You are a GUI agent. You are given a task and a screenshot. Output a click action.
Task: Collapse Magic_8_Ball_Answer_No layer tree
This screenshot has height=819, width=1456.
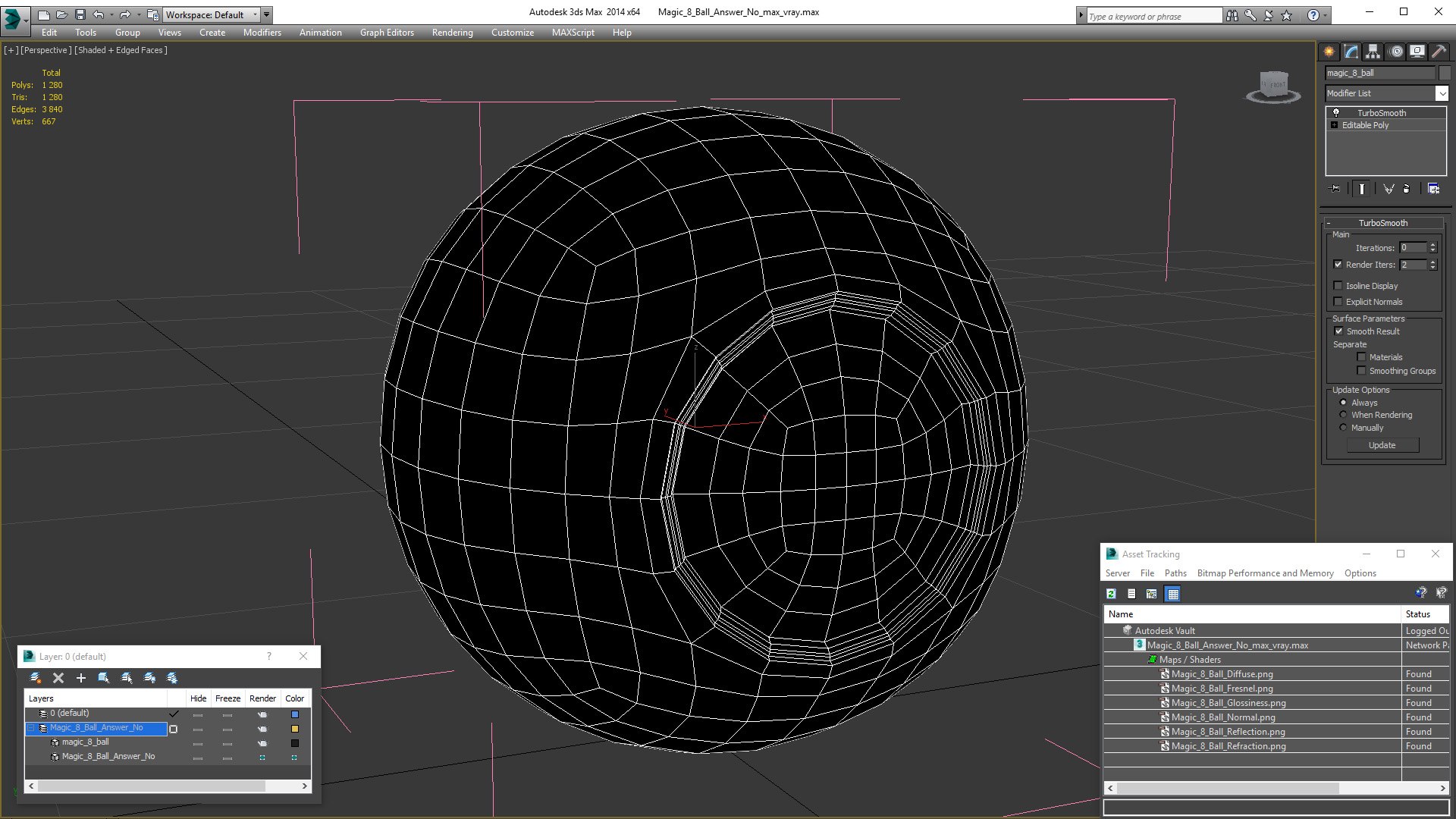pos(31,728)
